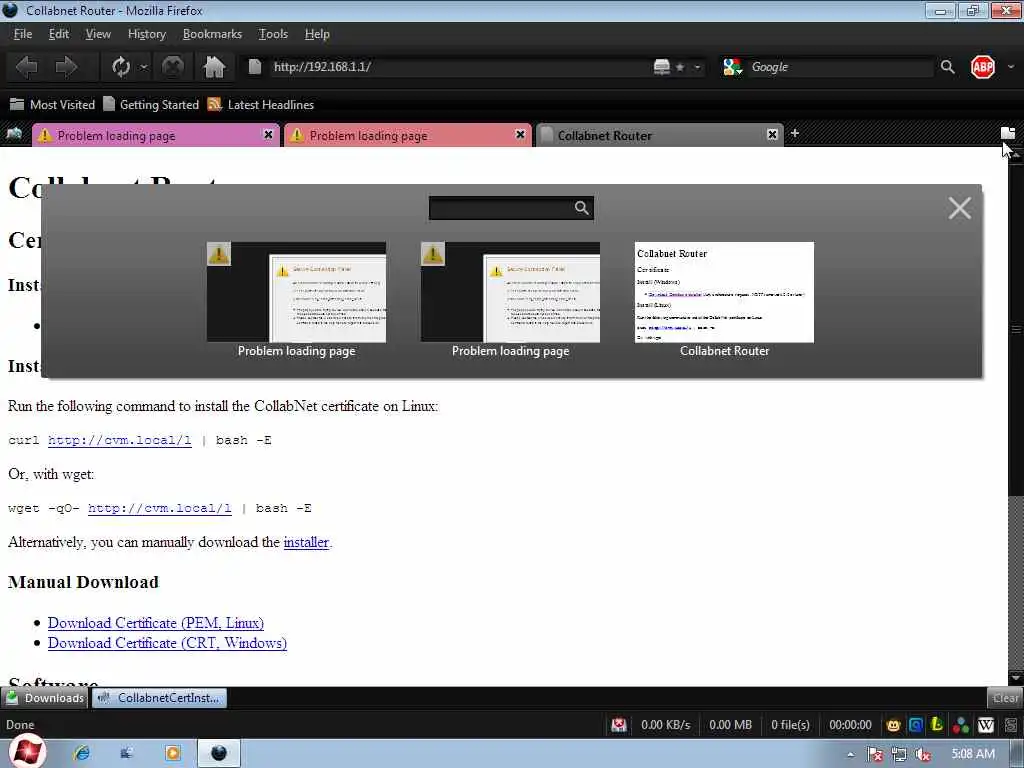Open the media player taskbar icon
This screenshot has height=768, width=1024.
point(173,754)
